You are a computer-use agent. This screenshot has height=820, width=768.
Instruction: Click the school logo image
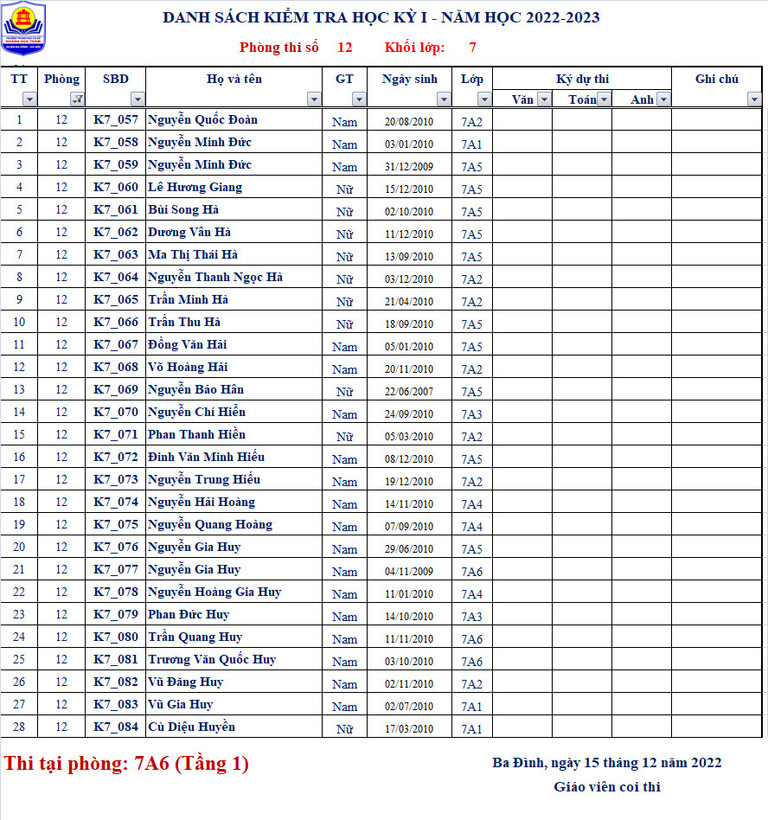[x=24, y=28]
